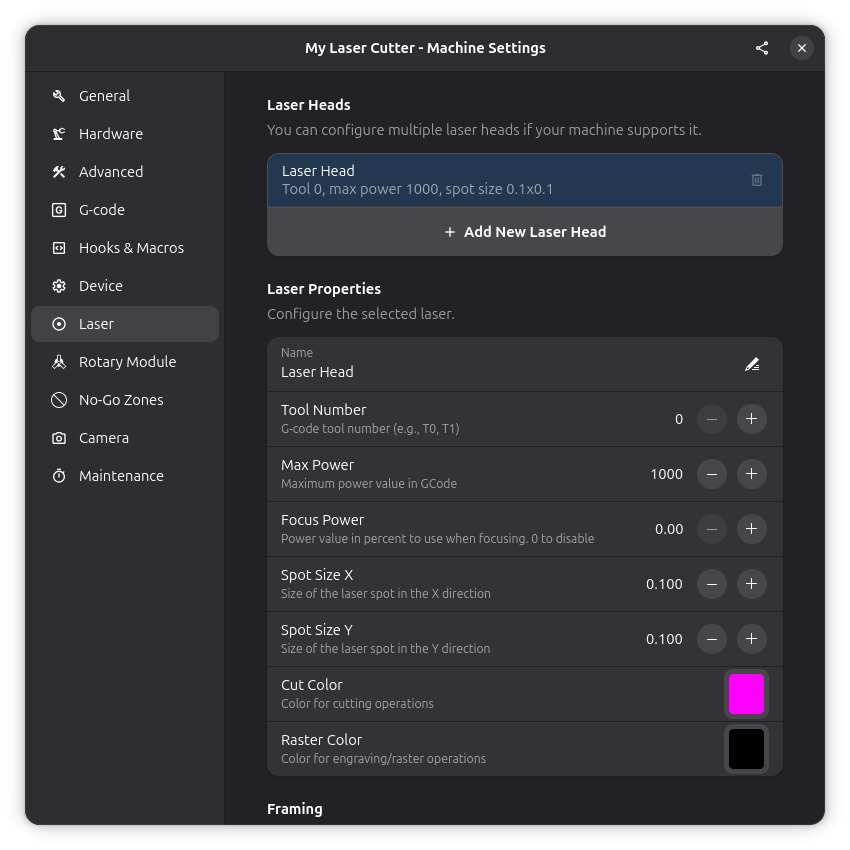
Task: Increment Focus Power with plus button
Action: 751,529
